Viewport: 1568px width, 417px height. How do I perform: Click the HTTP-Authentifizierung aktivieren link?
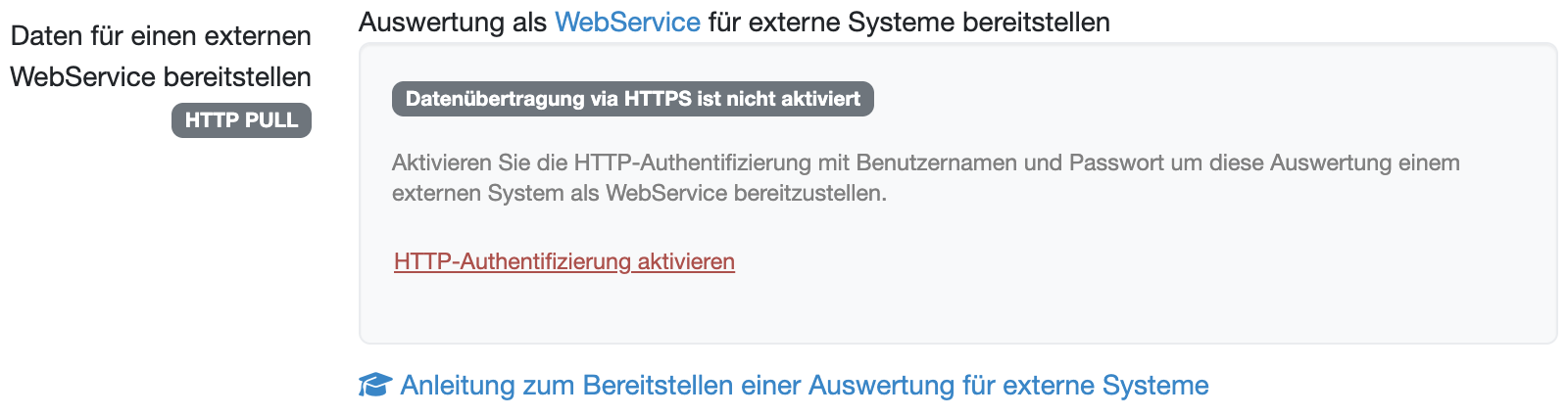point(564,261)
